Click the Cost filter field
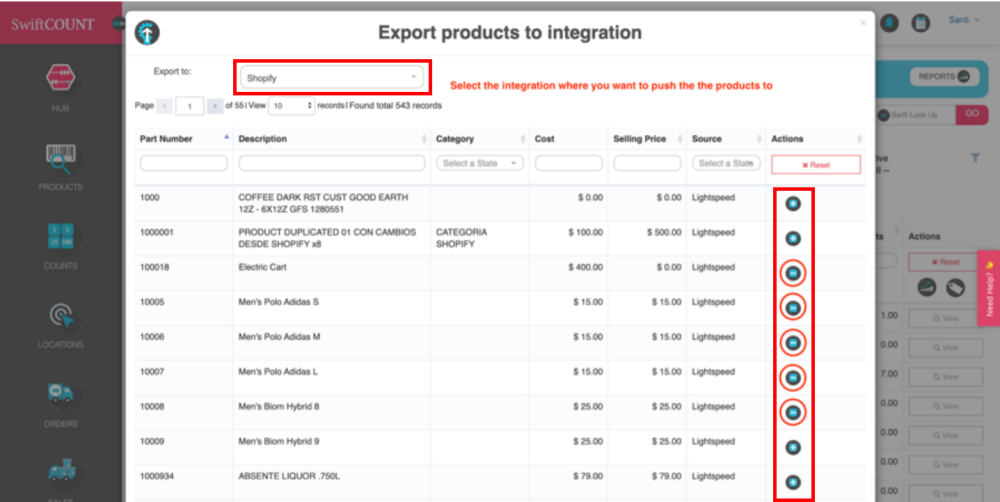The image size is (1000, 502). 569,163
